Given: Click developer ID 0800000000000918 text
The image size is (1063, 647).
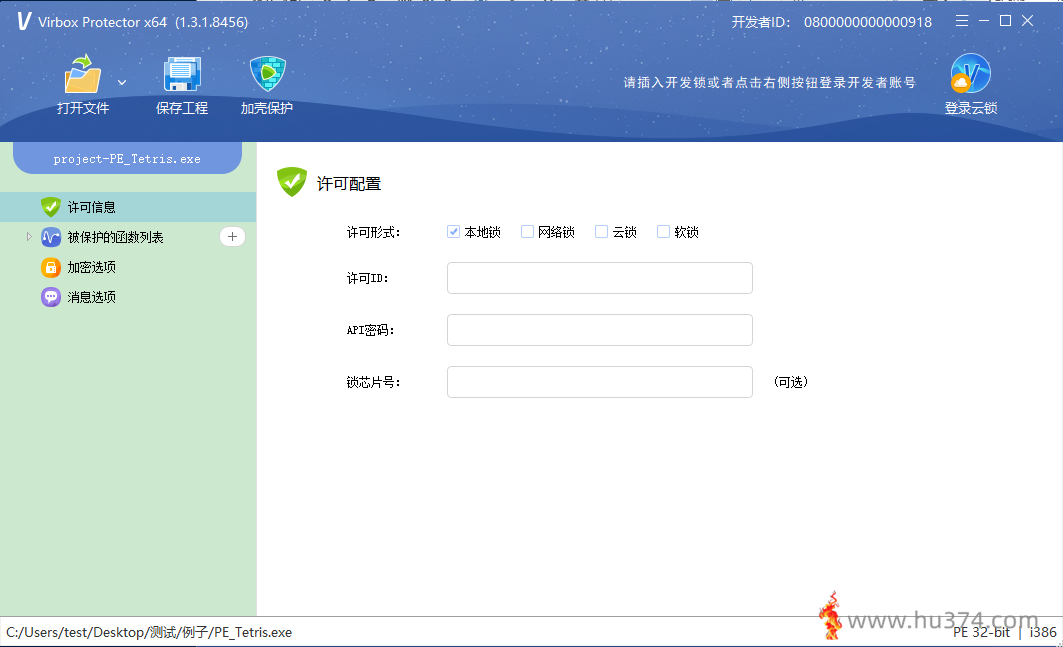Looking at the screenshot, I should click(868, 22).
